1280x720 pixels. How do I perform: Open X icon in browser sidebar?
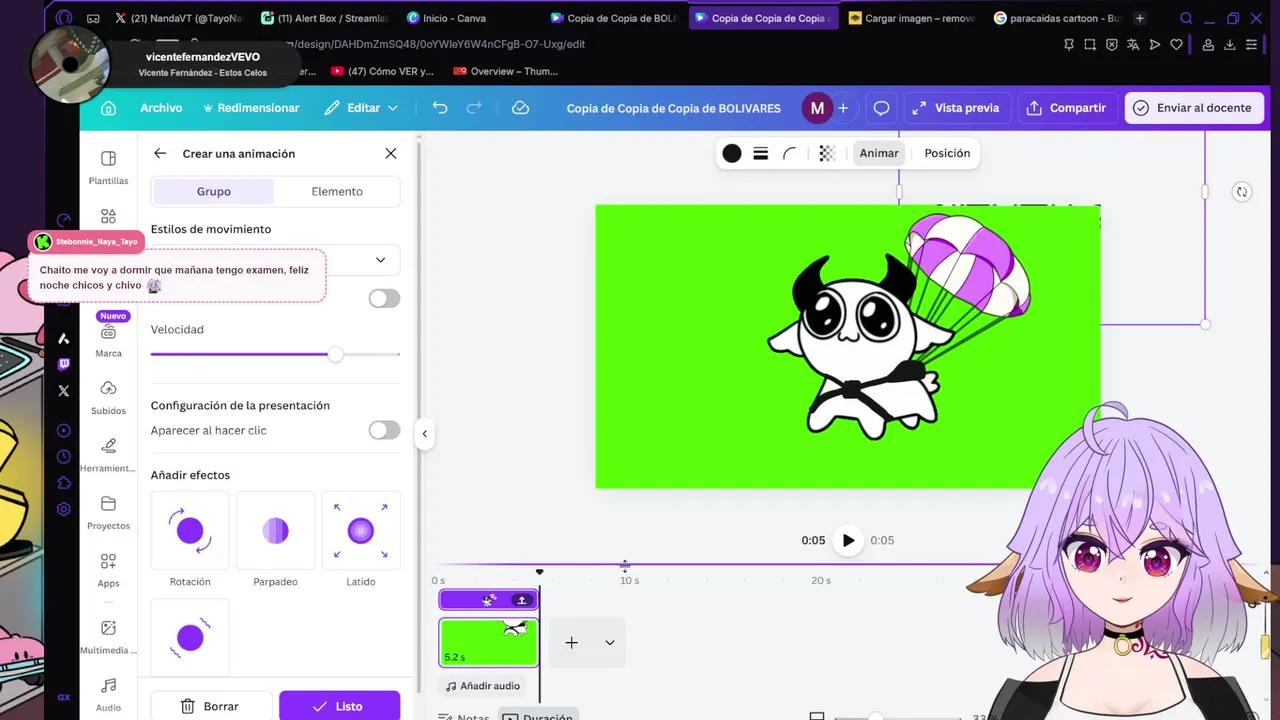pyautogui.click(x=64, y=391)
